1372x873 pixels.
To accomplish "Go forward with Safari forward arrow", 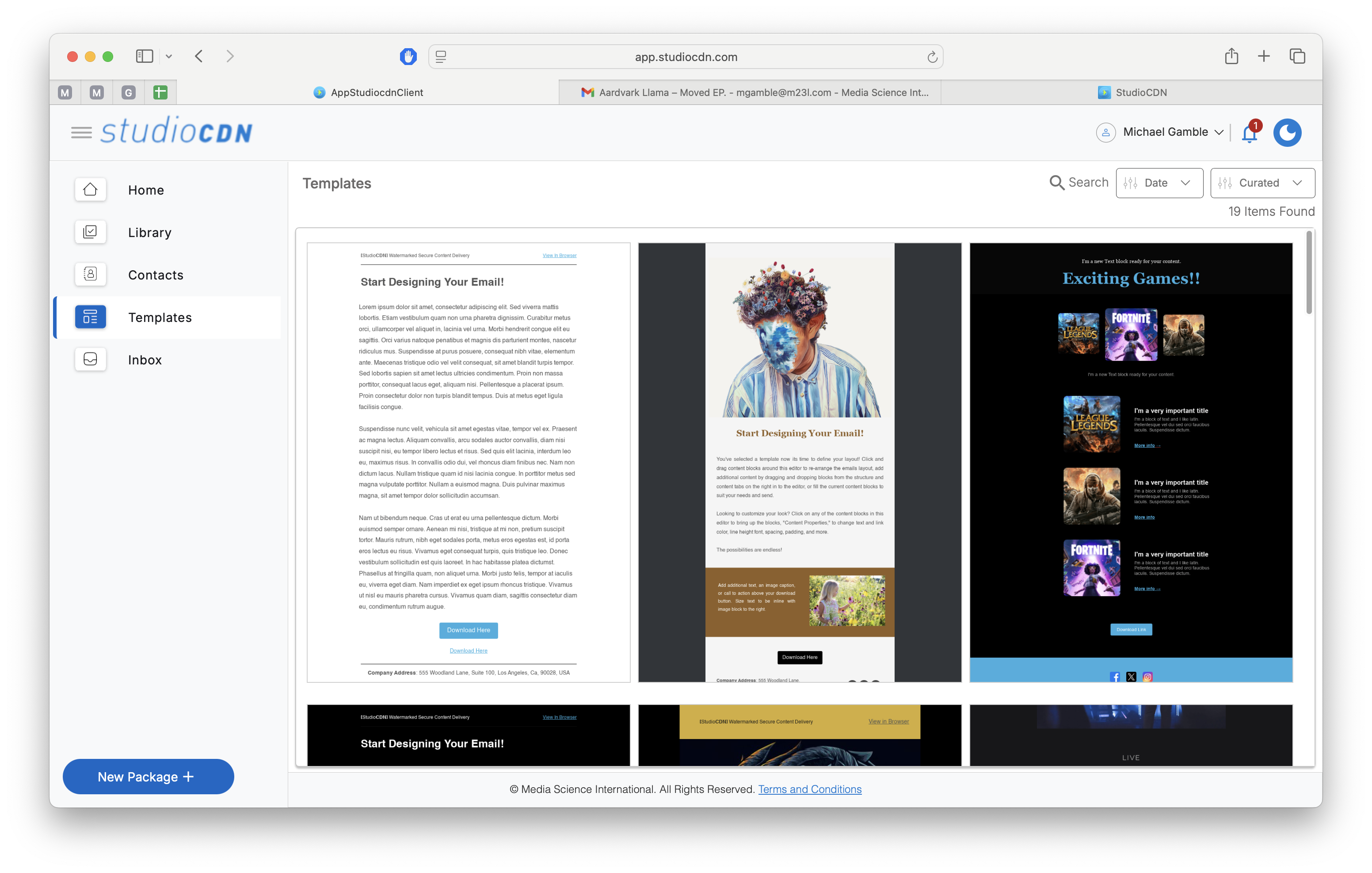I will click(230, 56).
